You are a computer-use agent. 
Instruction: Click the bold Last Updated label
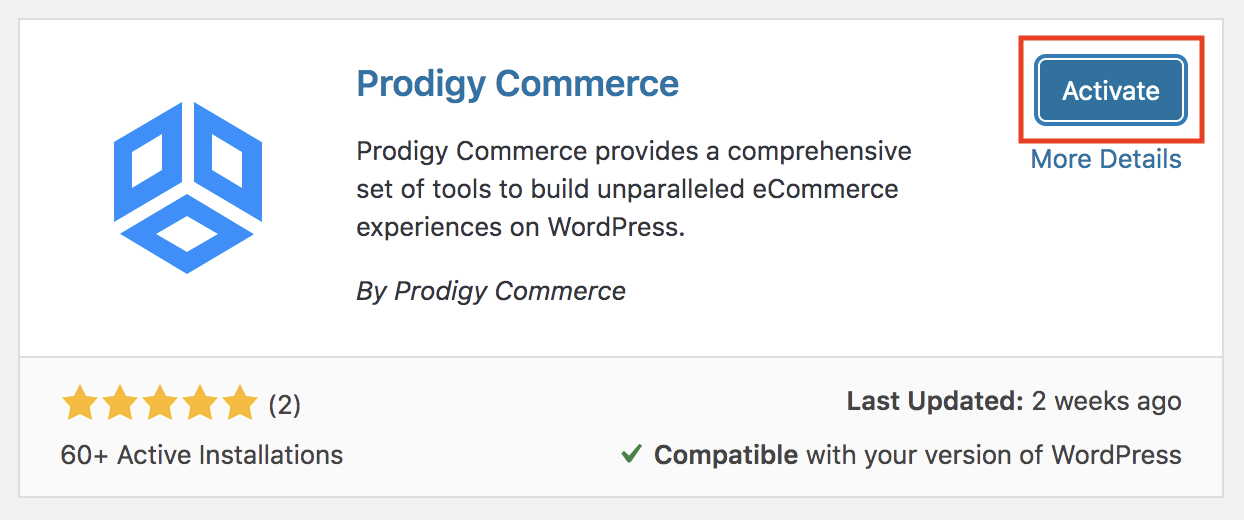coord(935,402)
